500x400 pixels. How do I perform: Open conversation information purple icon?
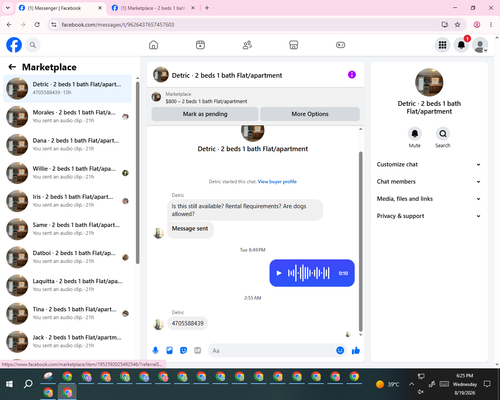tap(352, 75)
